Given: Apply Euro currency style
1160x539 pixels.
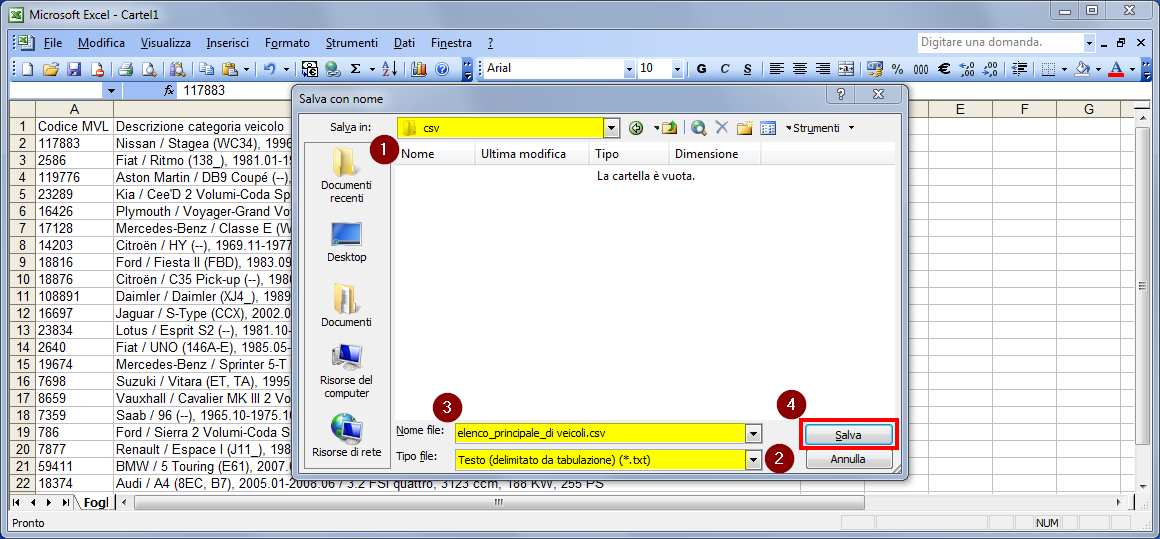Looking at the screenshot, I should point(944,69).
